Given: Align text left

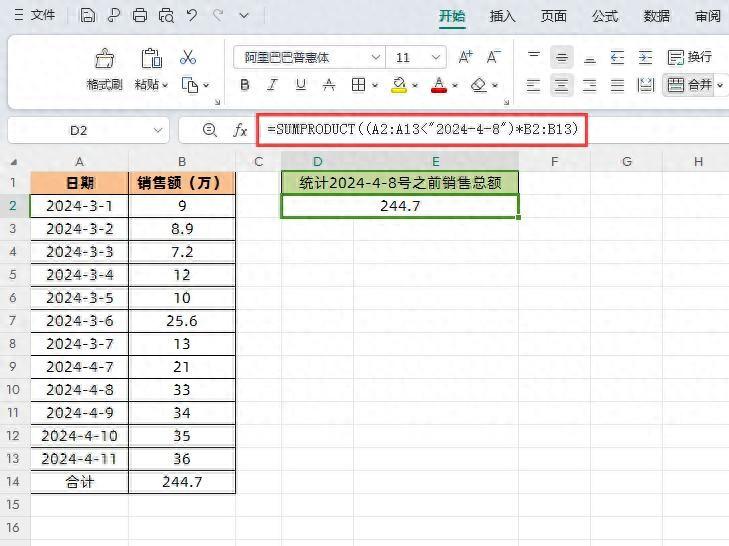Looking at the screenshot, I should [533, 85].
